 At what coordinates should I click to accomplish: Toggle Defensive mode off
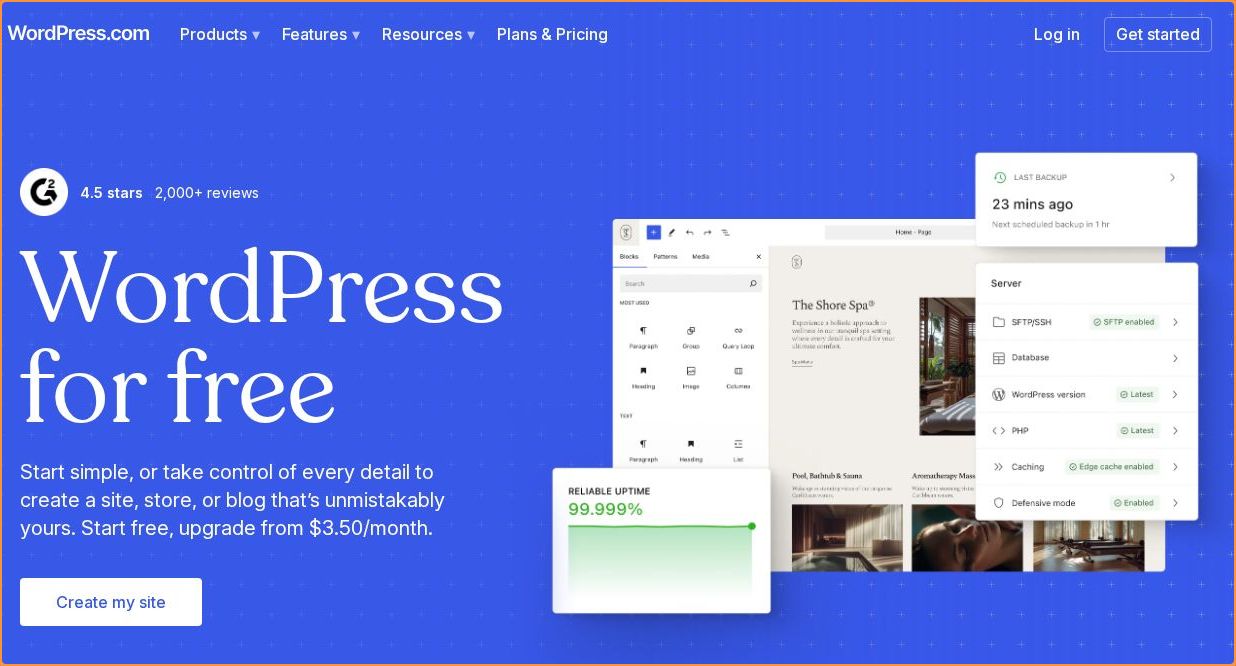click(x=1134, y=502)
